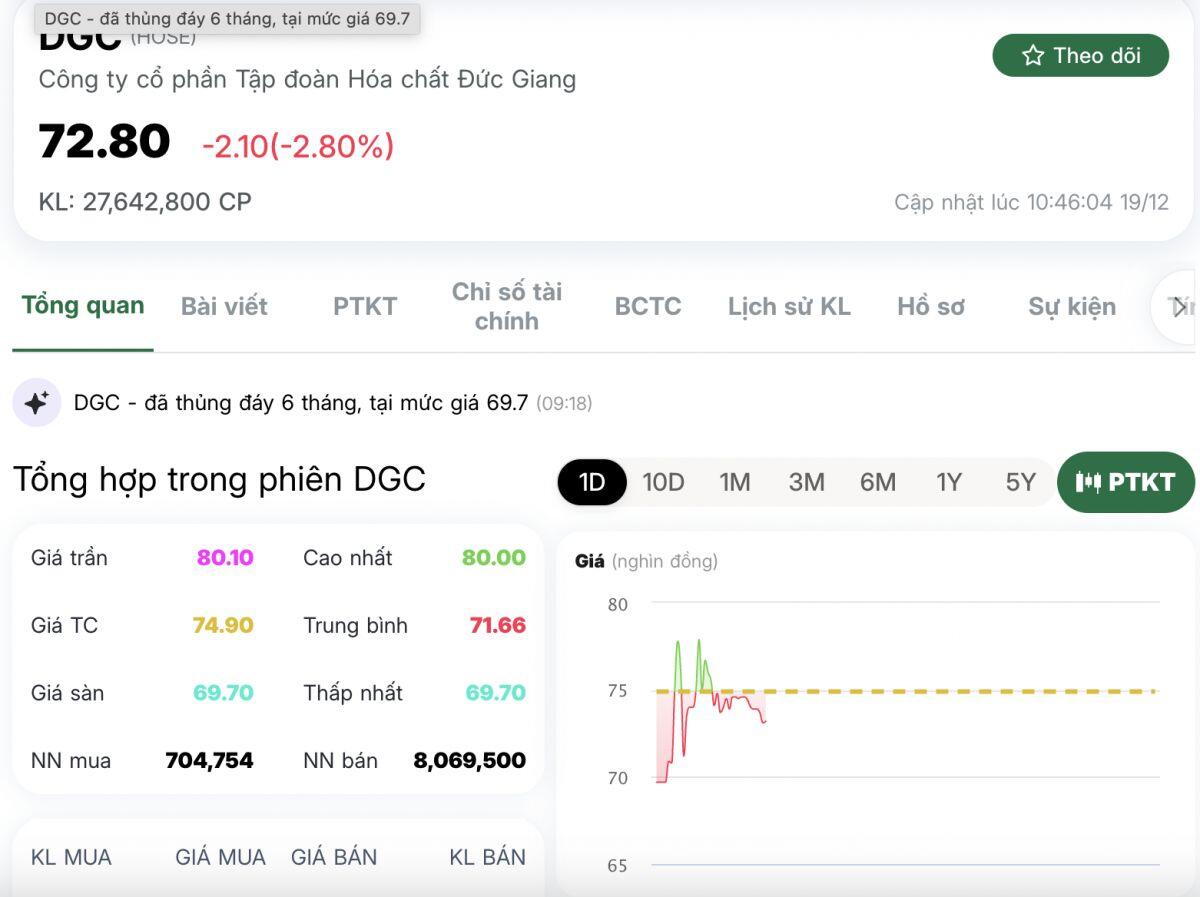Click the star Theo dõi follow button
This screenshot has height=897, width=1200.
(x=1080, y=55)
